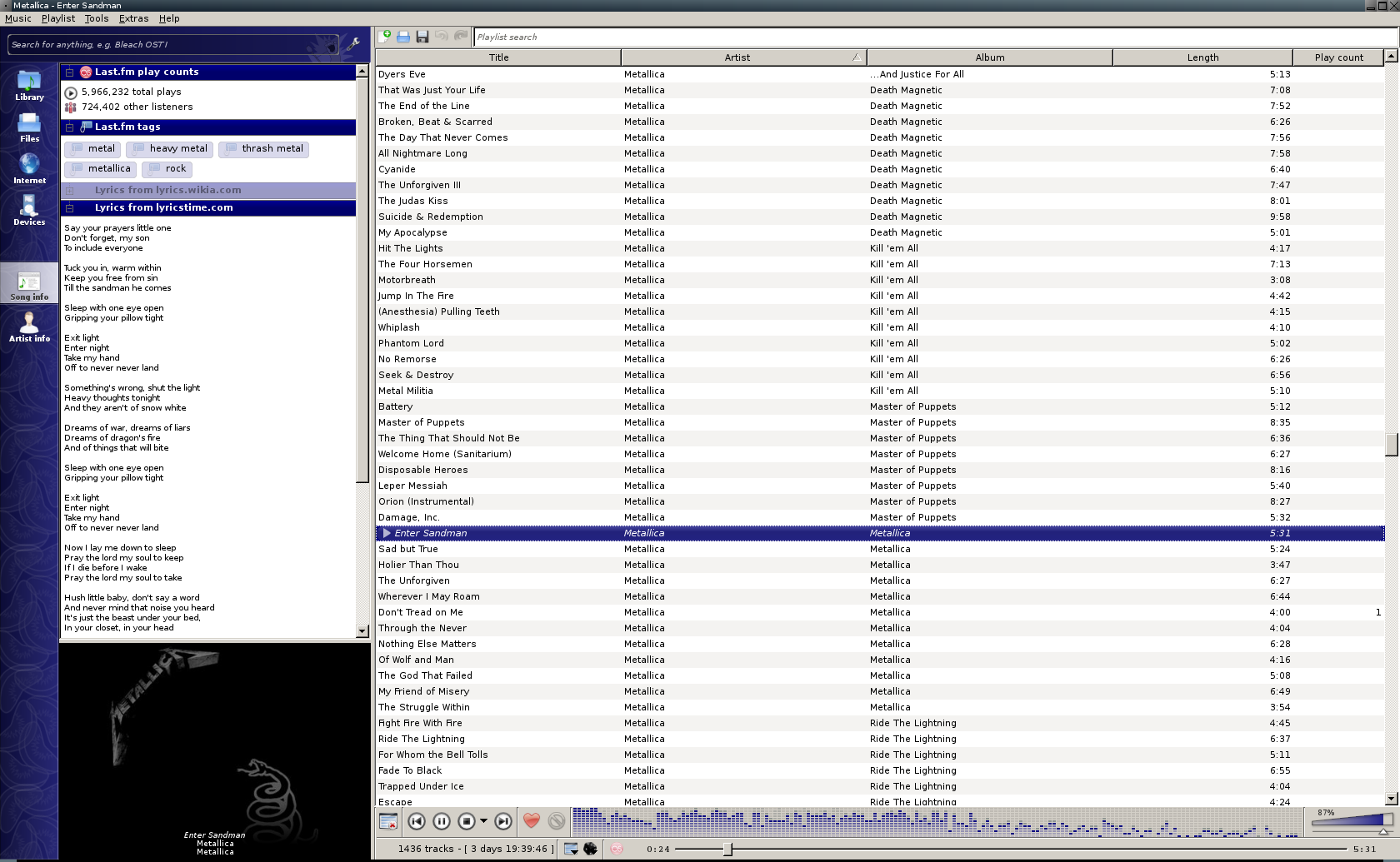
Task: Toggle Last.fm scrobbling in the status bar
Action: tap(617, 849)
